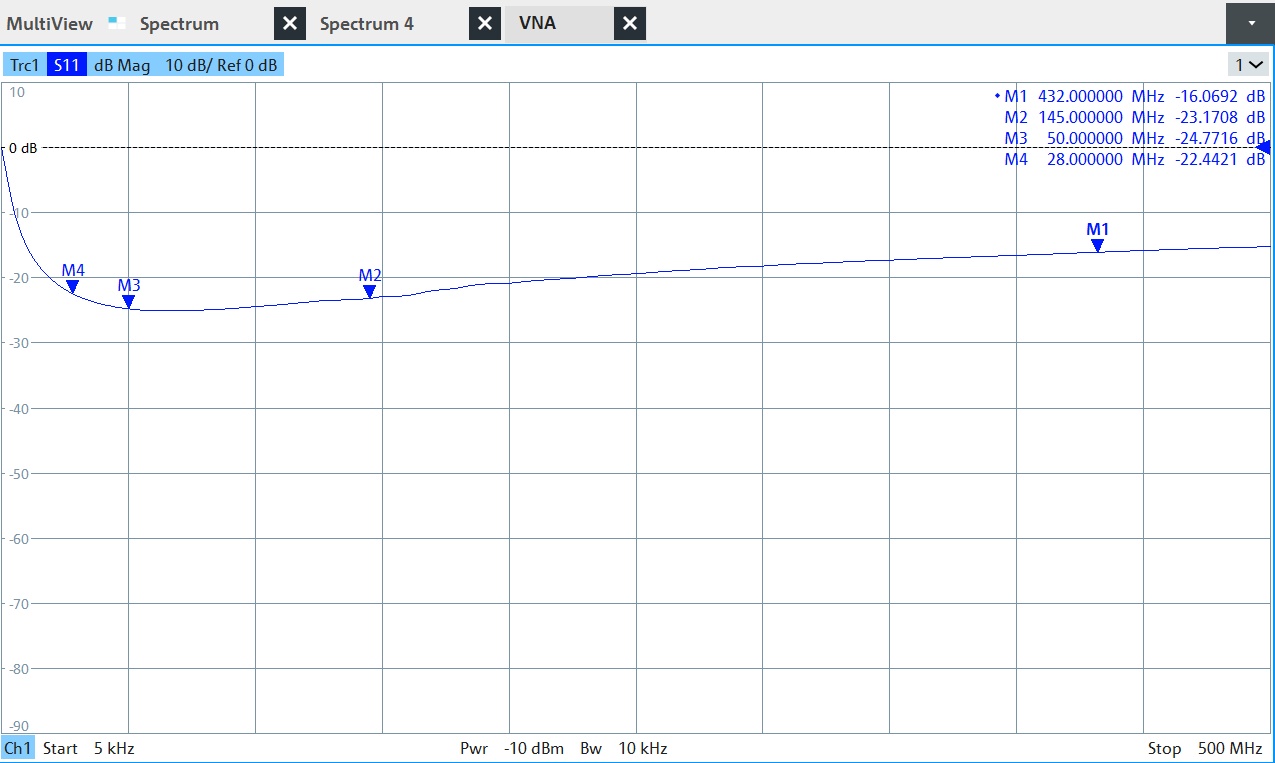Select the Trc1 trace label
Viewport: 1275px width, 763px height.
click(x=25, y=66)
